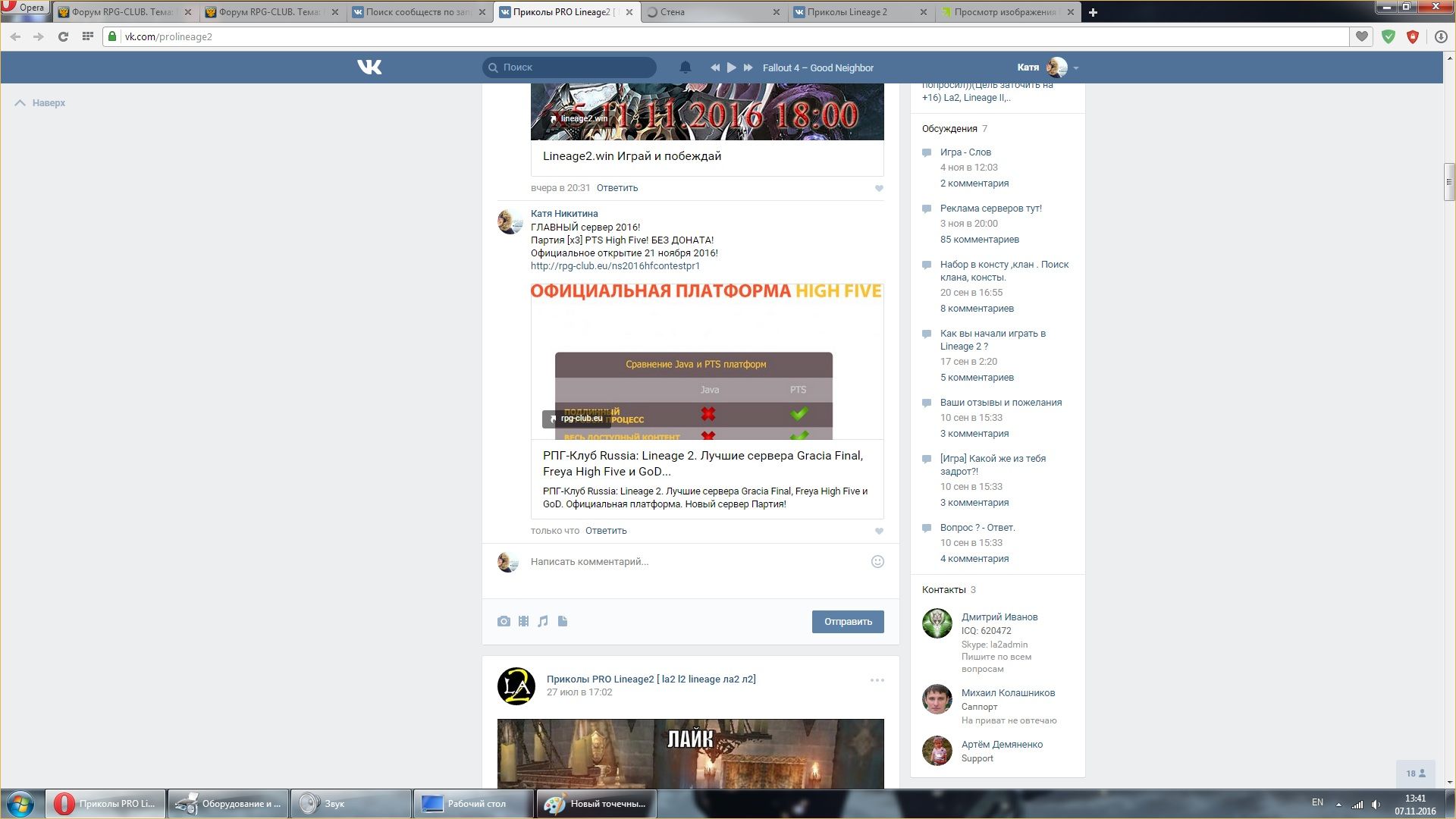This screenshot has height=819, width=1456.
Task: Open Дмитрий Иванов contact
Action: point(999,617)
